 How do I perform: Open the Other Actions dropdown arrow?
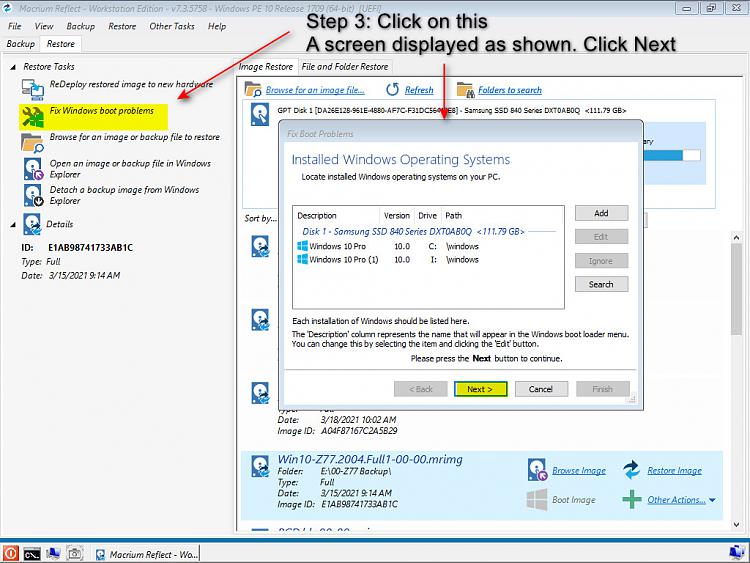[x=712, y=500]
